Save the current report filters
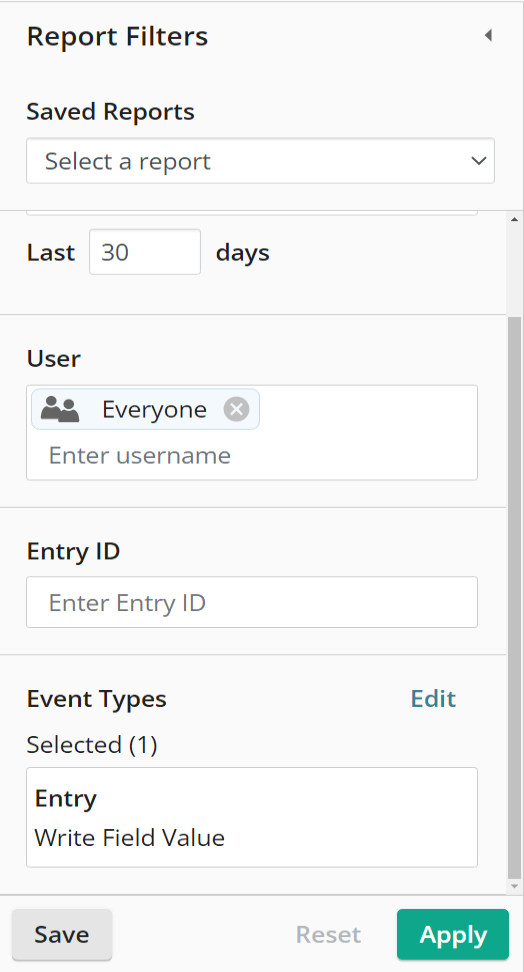 point(62,934)
